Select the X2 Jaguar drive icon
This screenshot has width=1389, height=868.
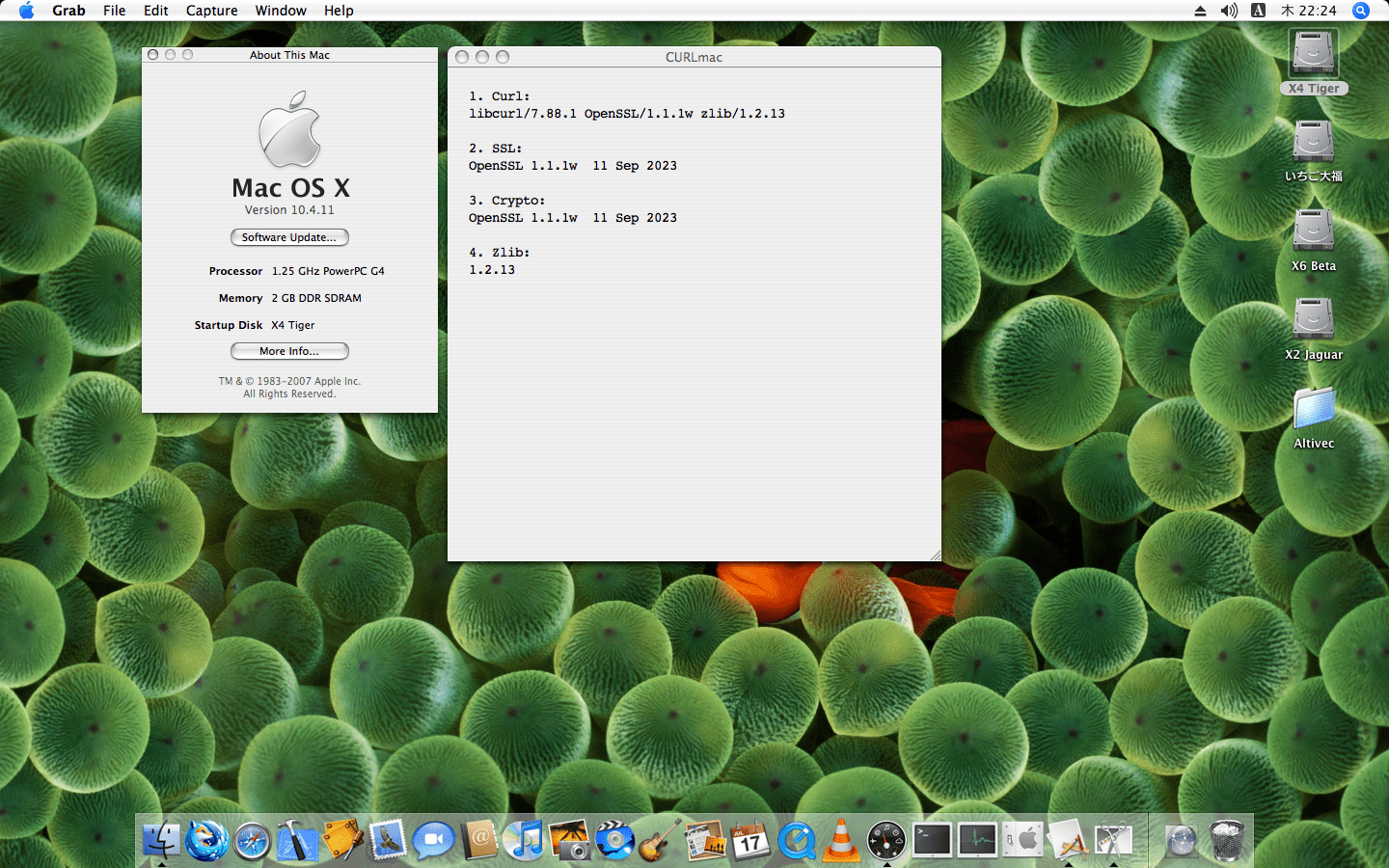tap(1313, 319)
